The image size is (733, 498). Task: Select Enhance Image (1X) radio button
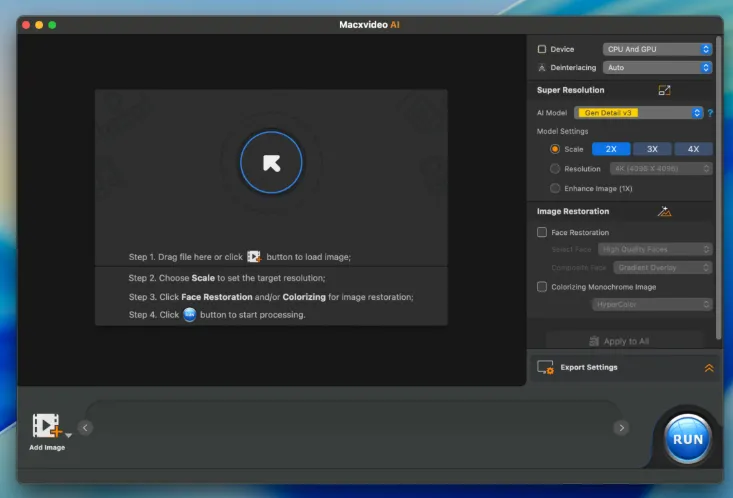pos(555,188)
